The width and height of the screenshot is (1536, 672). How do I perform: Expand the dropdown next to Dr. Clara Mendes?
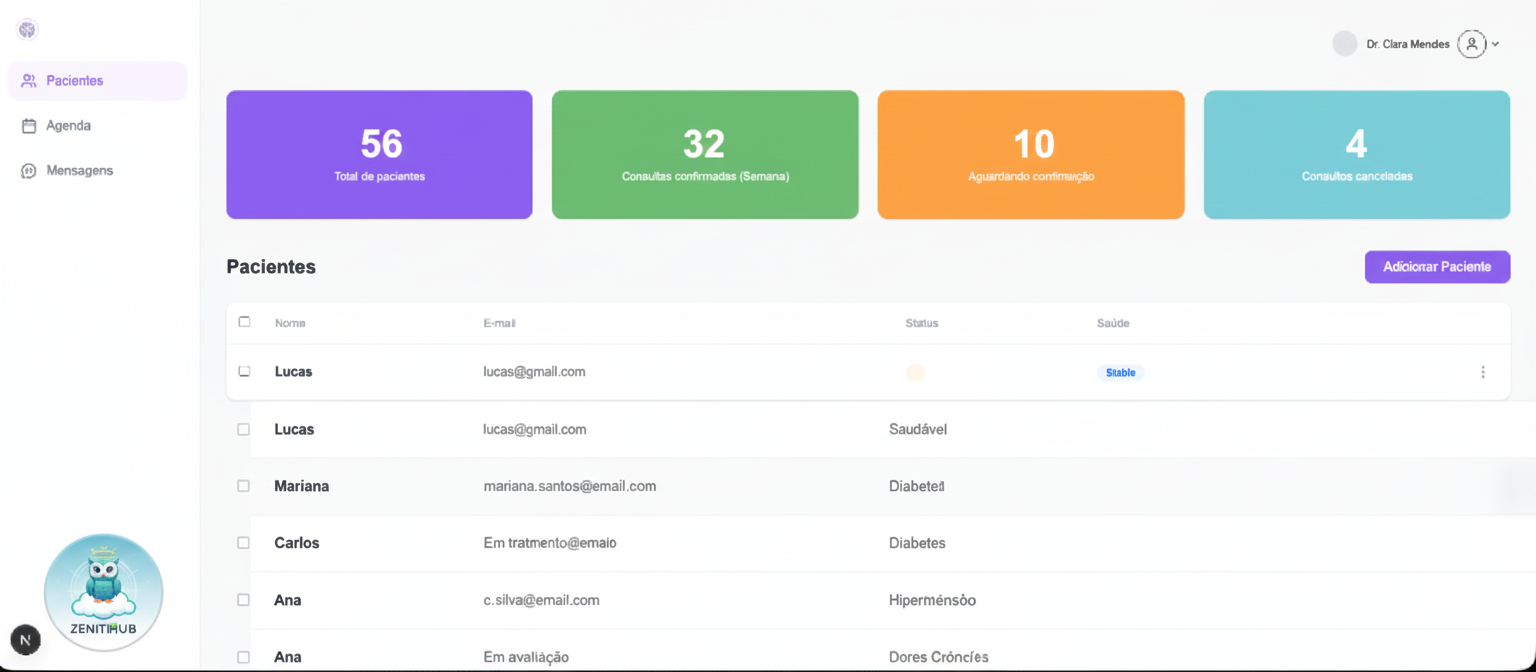(x=1494, y=43)
